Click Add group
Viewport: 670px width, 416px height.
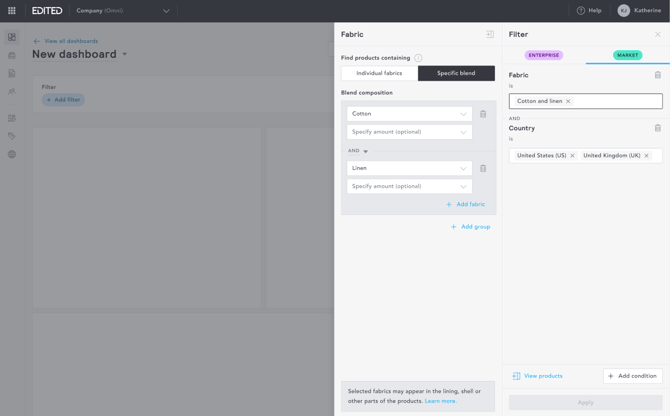click(470, 227)
